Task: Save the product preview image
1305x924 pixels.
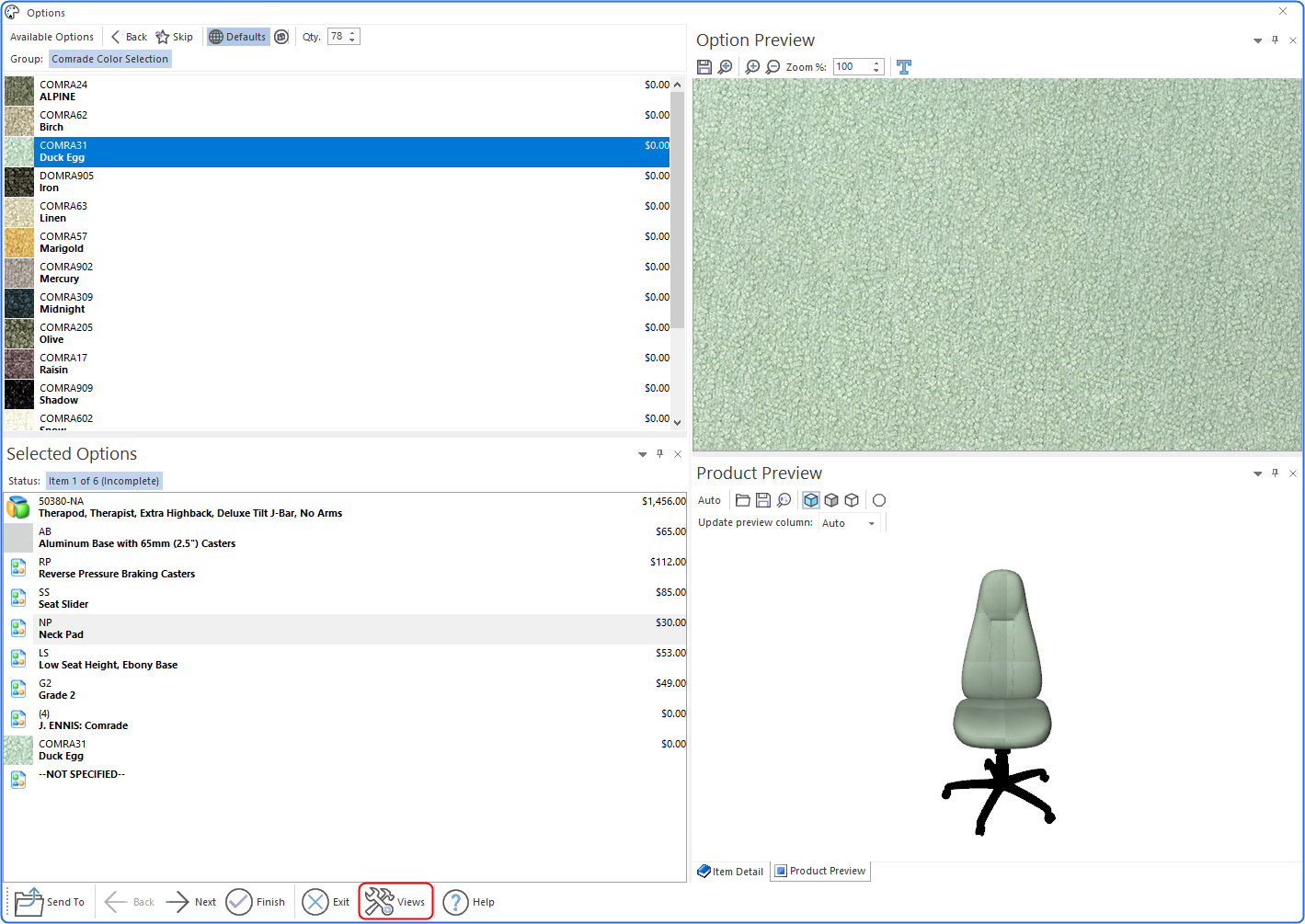Action: pos(763,500)
